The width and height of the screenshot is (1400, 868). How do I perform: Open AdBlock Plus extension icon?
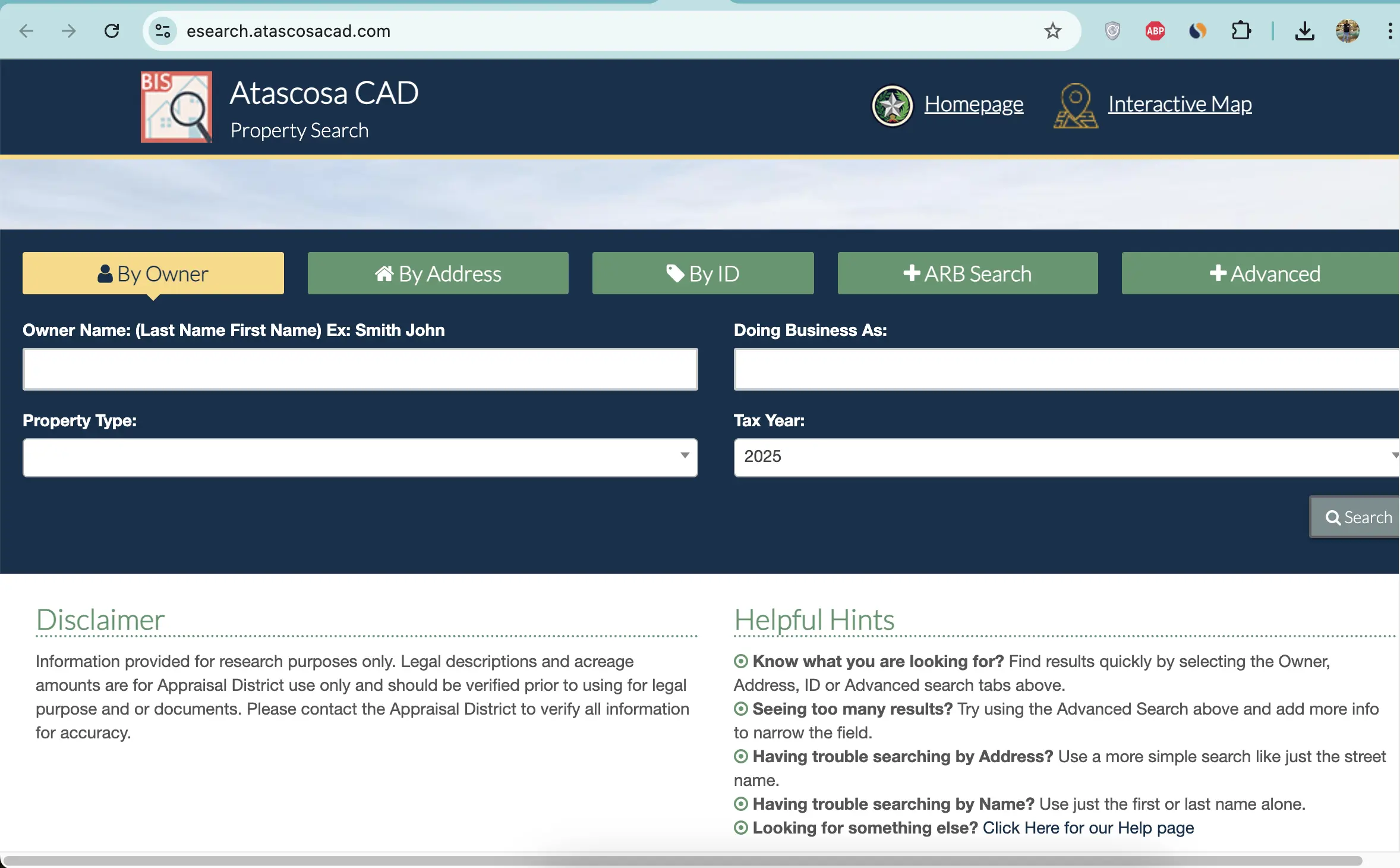pyautogui.click(x=1155, y=31)
